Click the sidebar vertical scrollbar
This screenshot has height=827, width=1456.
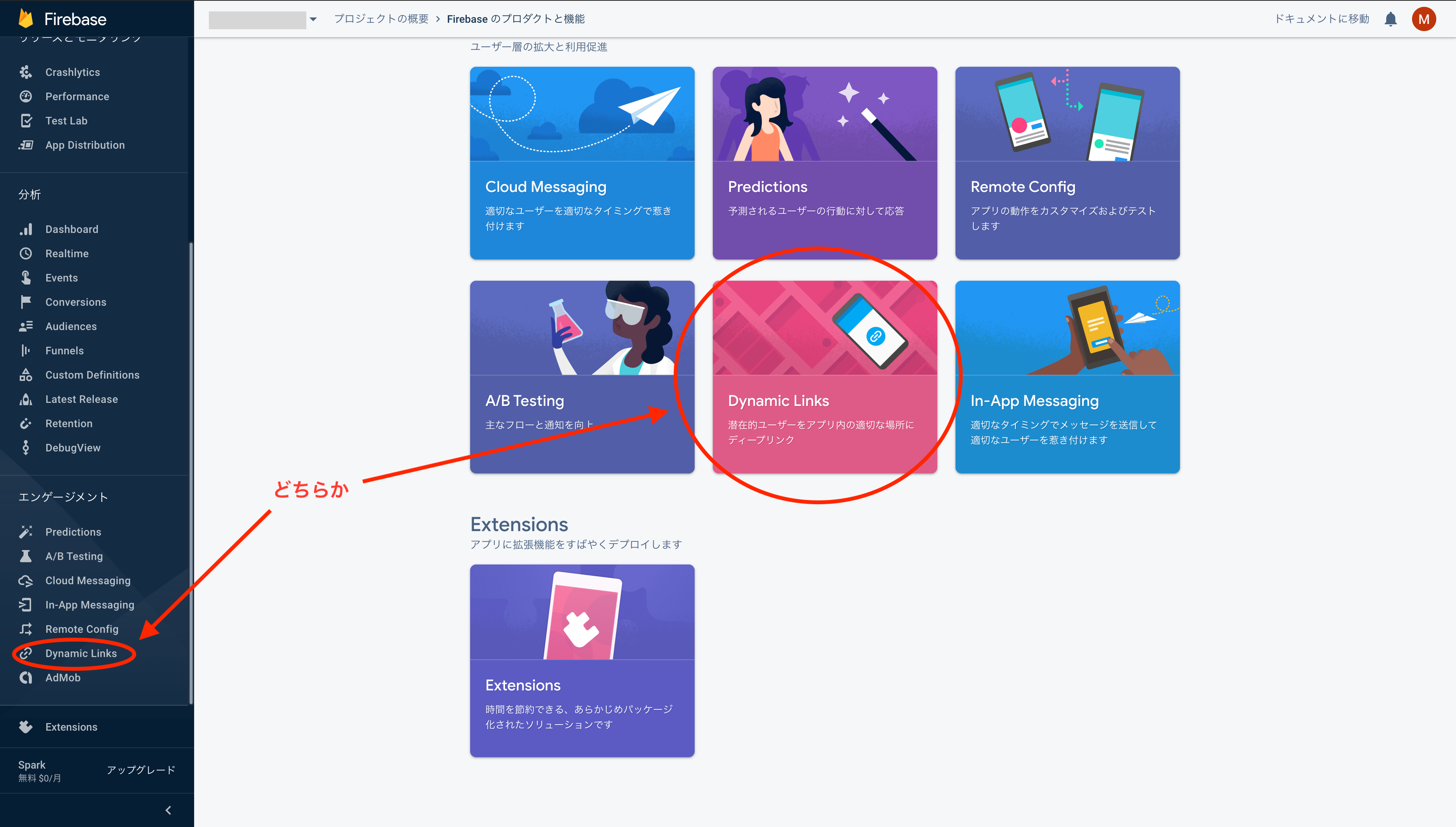click(x=191, y=472)
